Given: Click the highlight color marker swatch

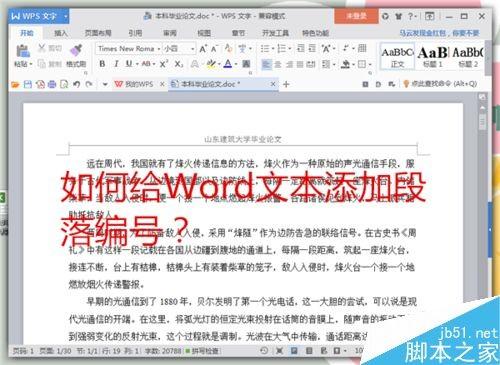Looking at the screenshot, I should [x=211, y=64].
